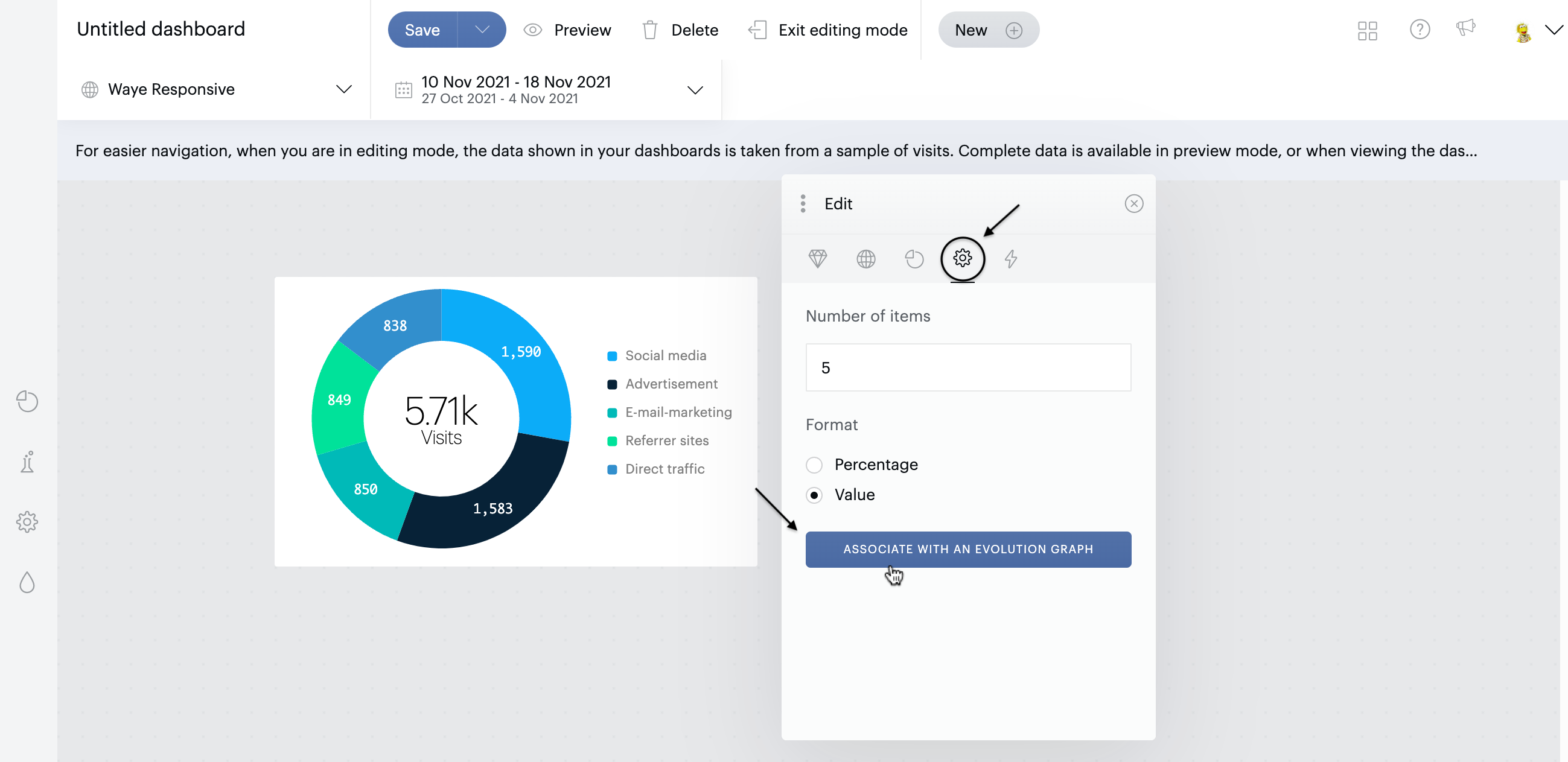Open the globe tab in Edit panel
Image resolution: width=1568 pixels, height=762 pixels.
point(865,259)
